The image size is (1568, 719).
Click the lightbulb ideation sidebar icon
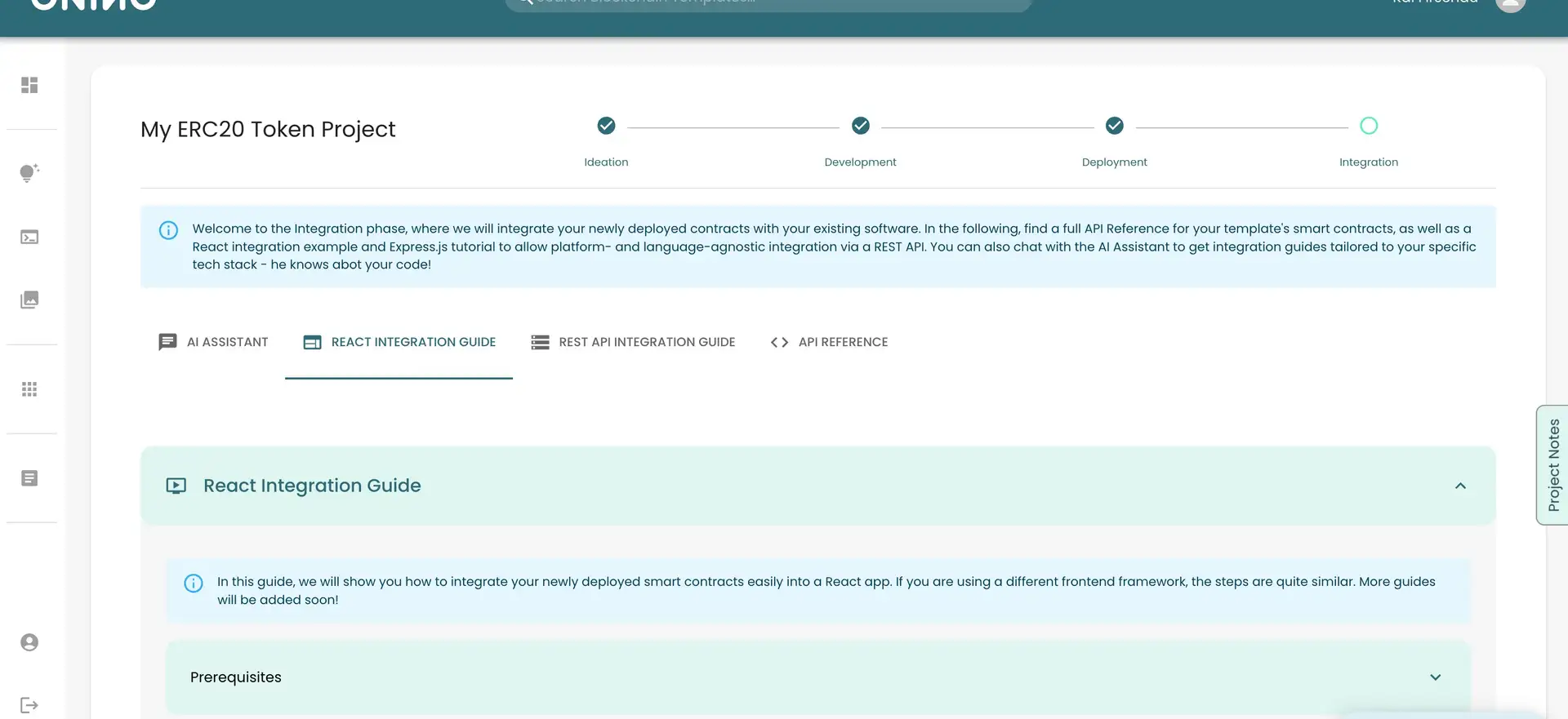coord(29,173)
